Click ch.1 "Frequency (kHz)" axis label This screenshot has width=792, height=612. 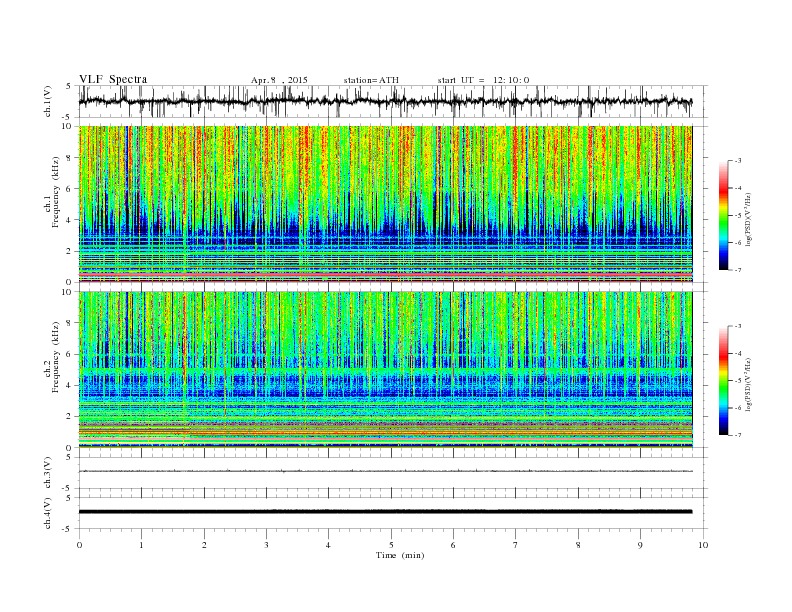pyautogui.click(x=56, y=192)
